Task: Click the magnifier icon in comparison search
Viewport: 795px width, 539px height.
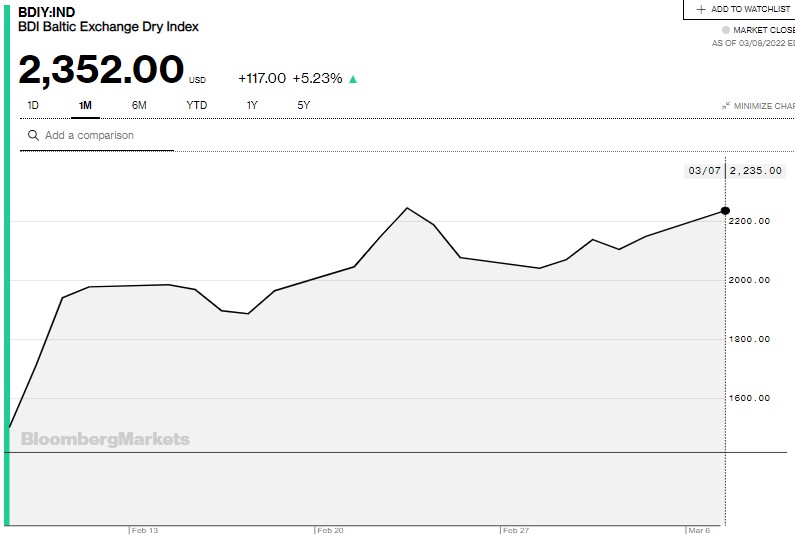Action: [33, 135]
